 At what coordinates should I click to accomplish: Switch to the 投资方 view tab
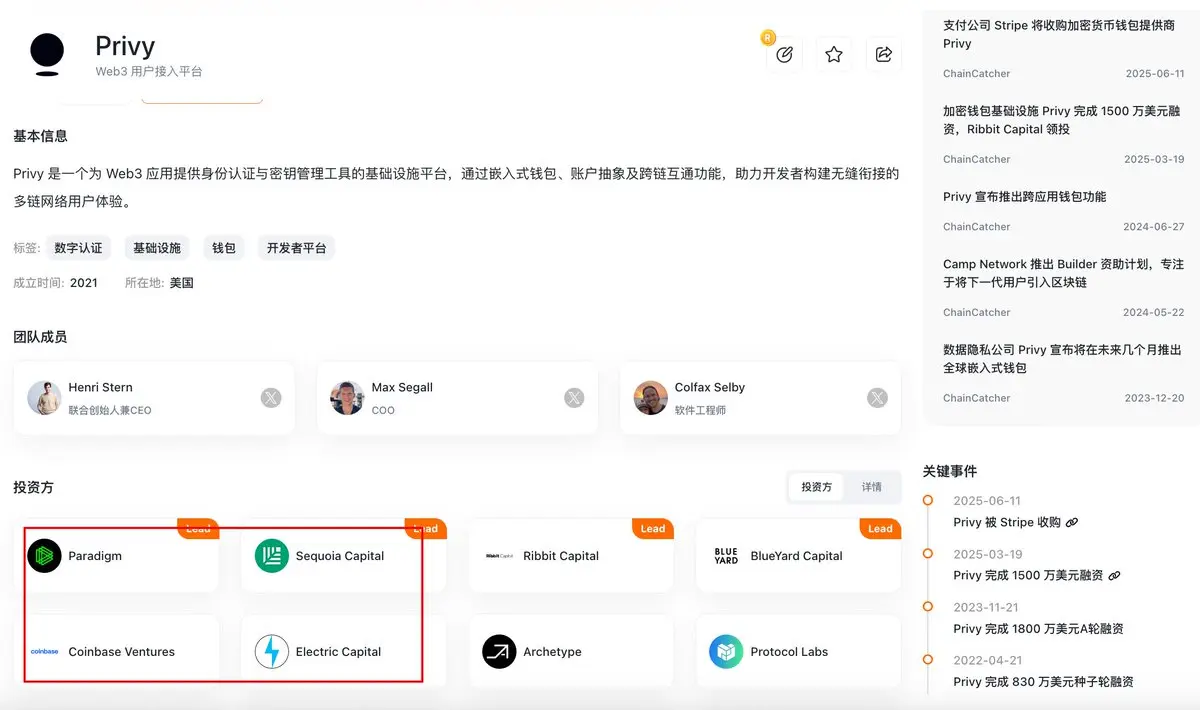tap(816, 487)
